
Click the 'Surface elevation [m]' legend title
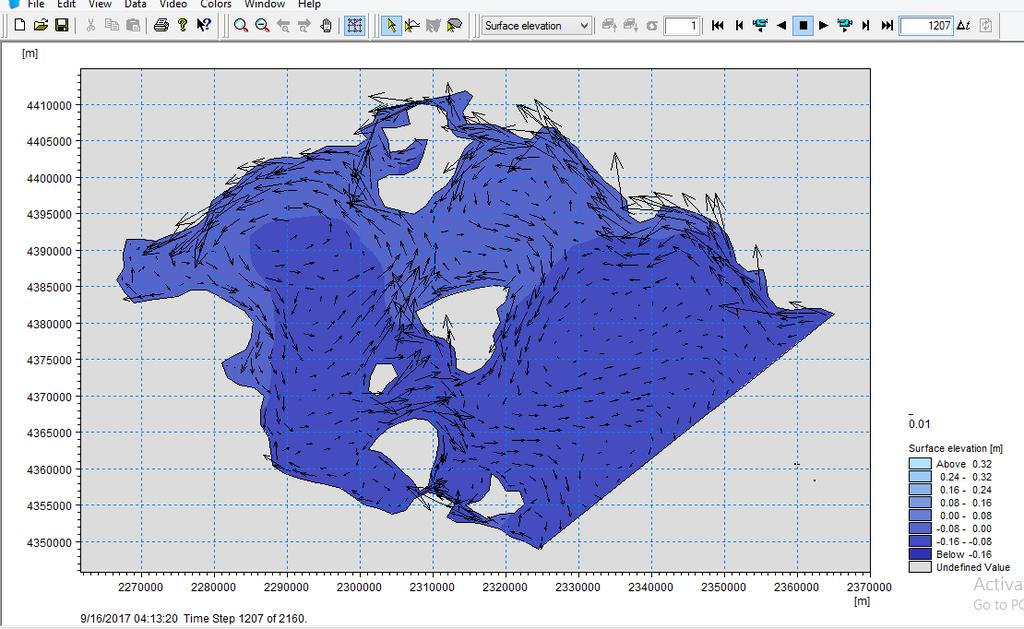click(x=955, y=448)
